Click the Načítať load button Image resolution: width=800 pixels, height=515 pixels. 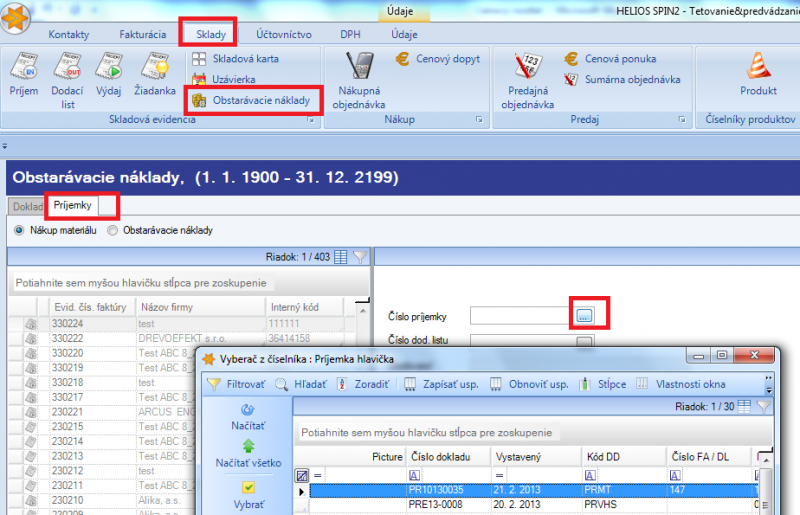click(x=248, y=418)
